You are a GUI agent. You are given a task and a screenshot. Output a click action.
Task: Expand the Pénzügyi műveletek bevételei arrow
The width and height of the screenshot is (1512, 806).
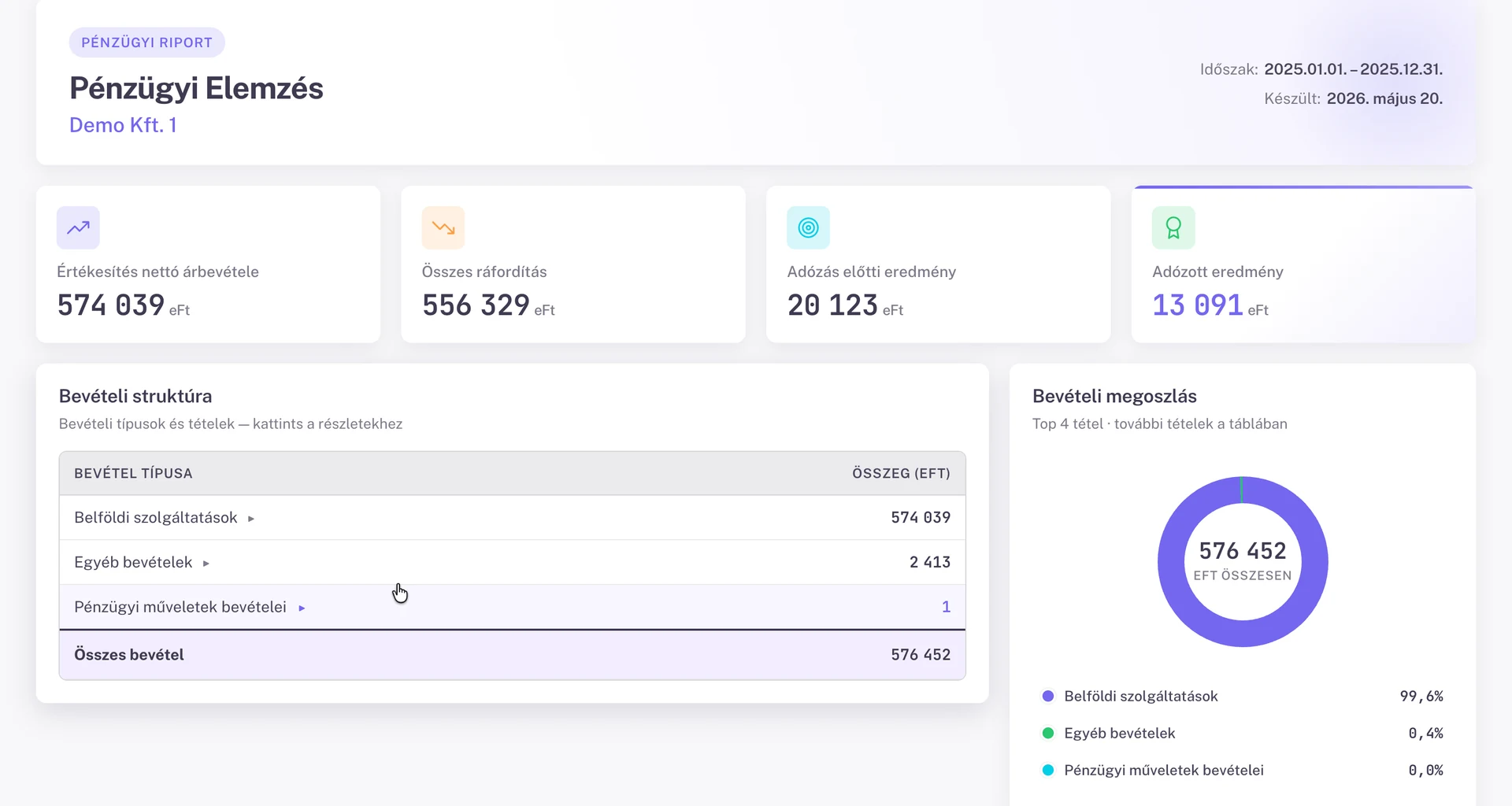tap(302, 608)
